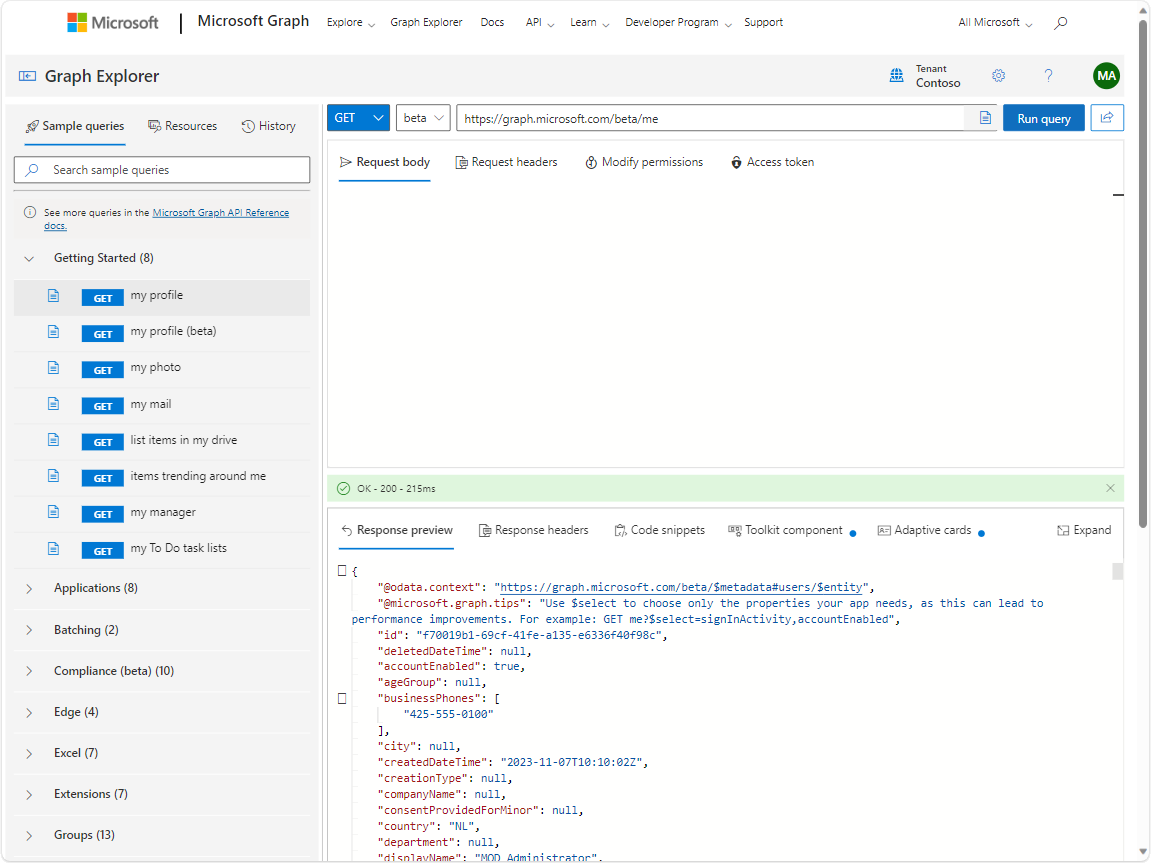Click the Docs link in the top navigation
The width and height of the screenshot is (1151, 863).
[x=493, y=23]
